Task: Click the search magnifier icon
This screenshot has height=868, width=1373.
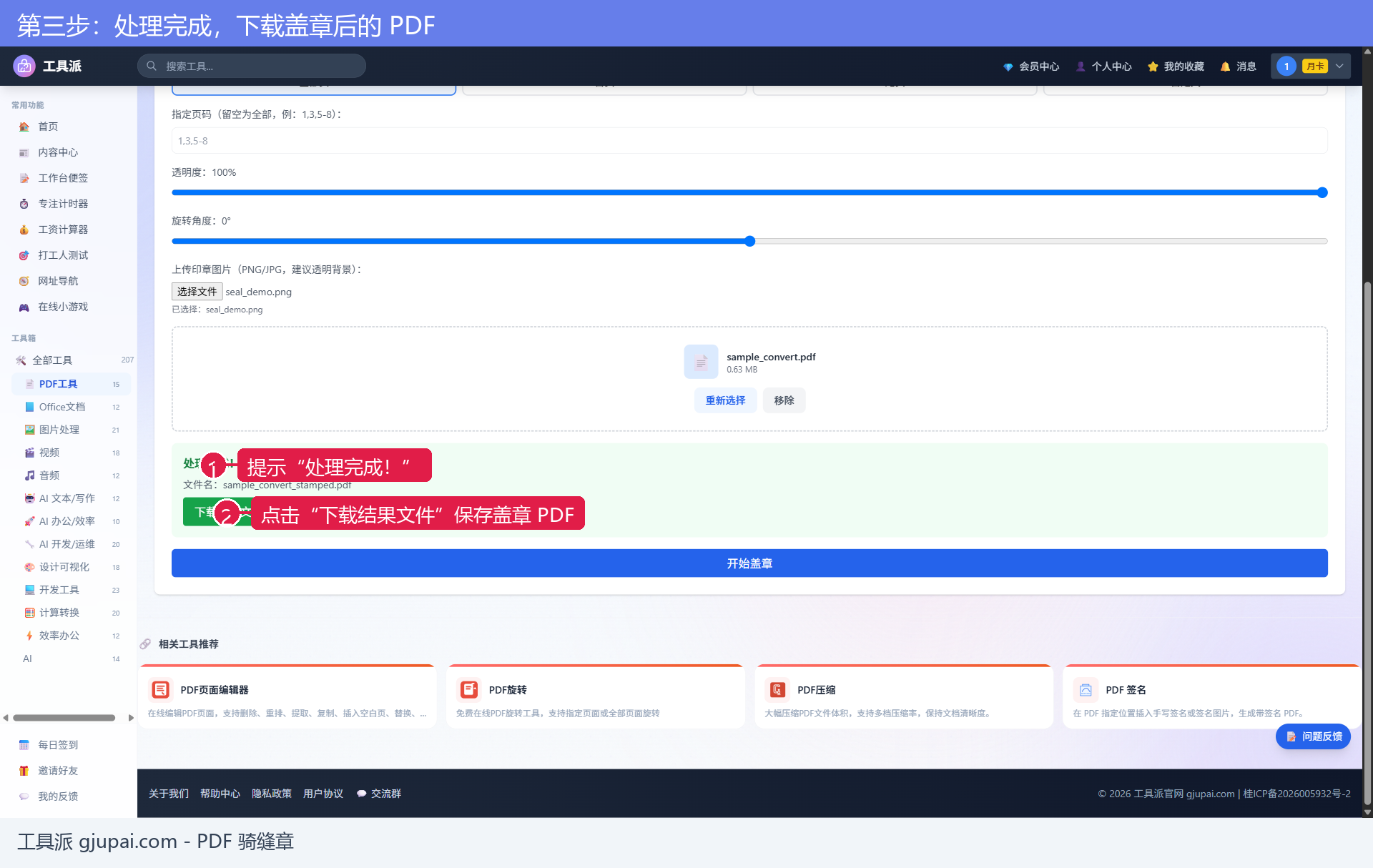Action: [x=152, y=66]
